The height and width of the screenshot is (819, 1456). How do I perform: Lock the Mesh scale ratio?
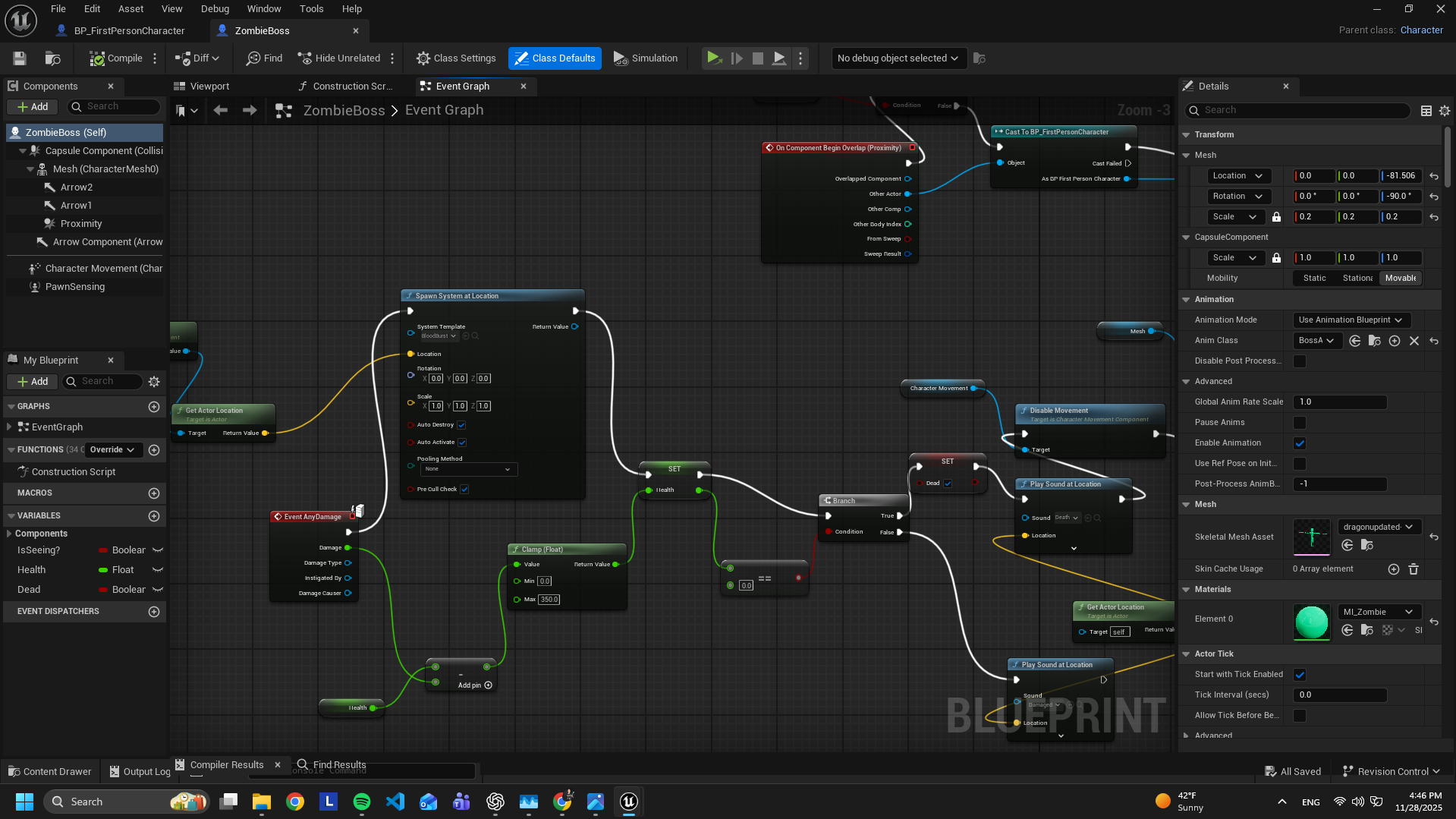click(x=1276, y=217)
